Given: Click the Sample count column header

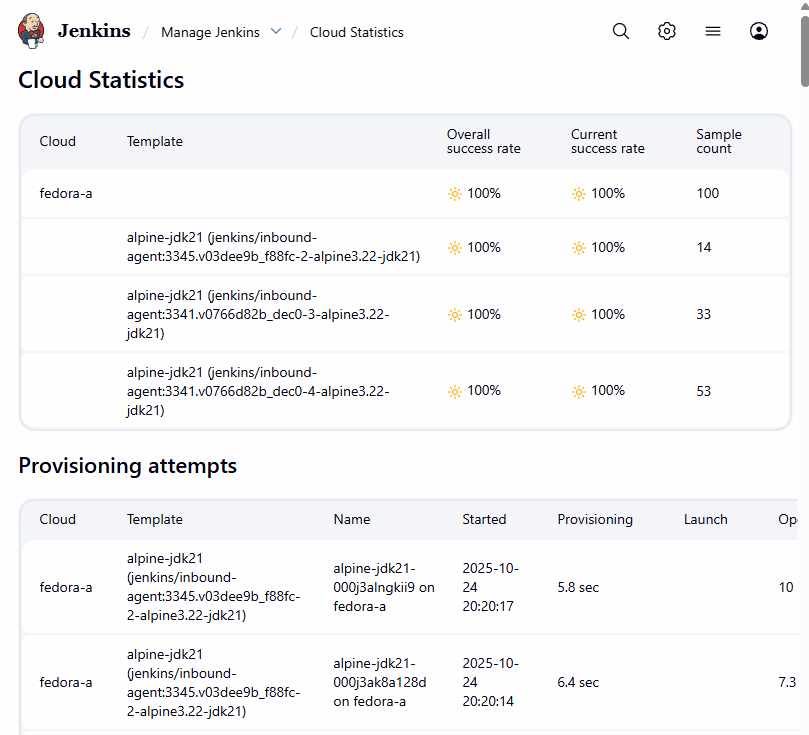Looking at the screenshot, I should pyautogui.click(x=718, y=141).
